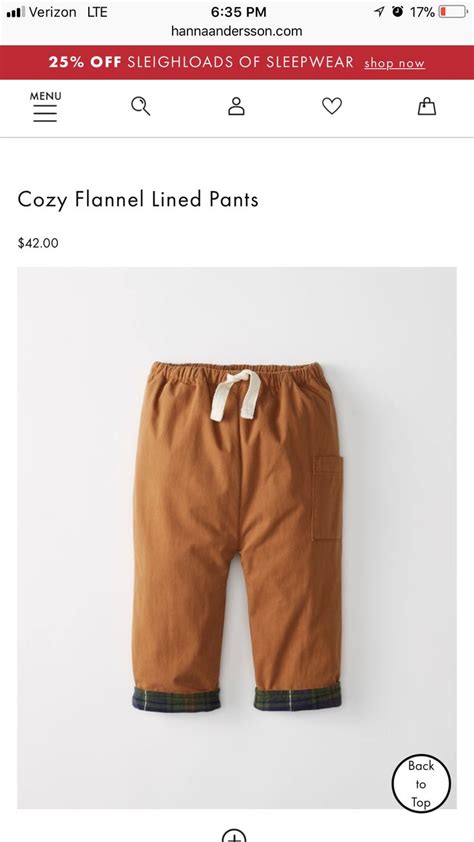The image size is (474, 842).
Task: Tap the $42.00 price text
Action: click(x=38, y=243)
